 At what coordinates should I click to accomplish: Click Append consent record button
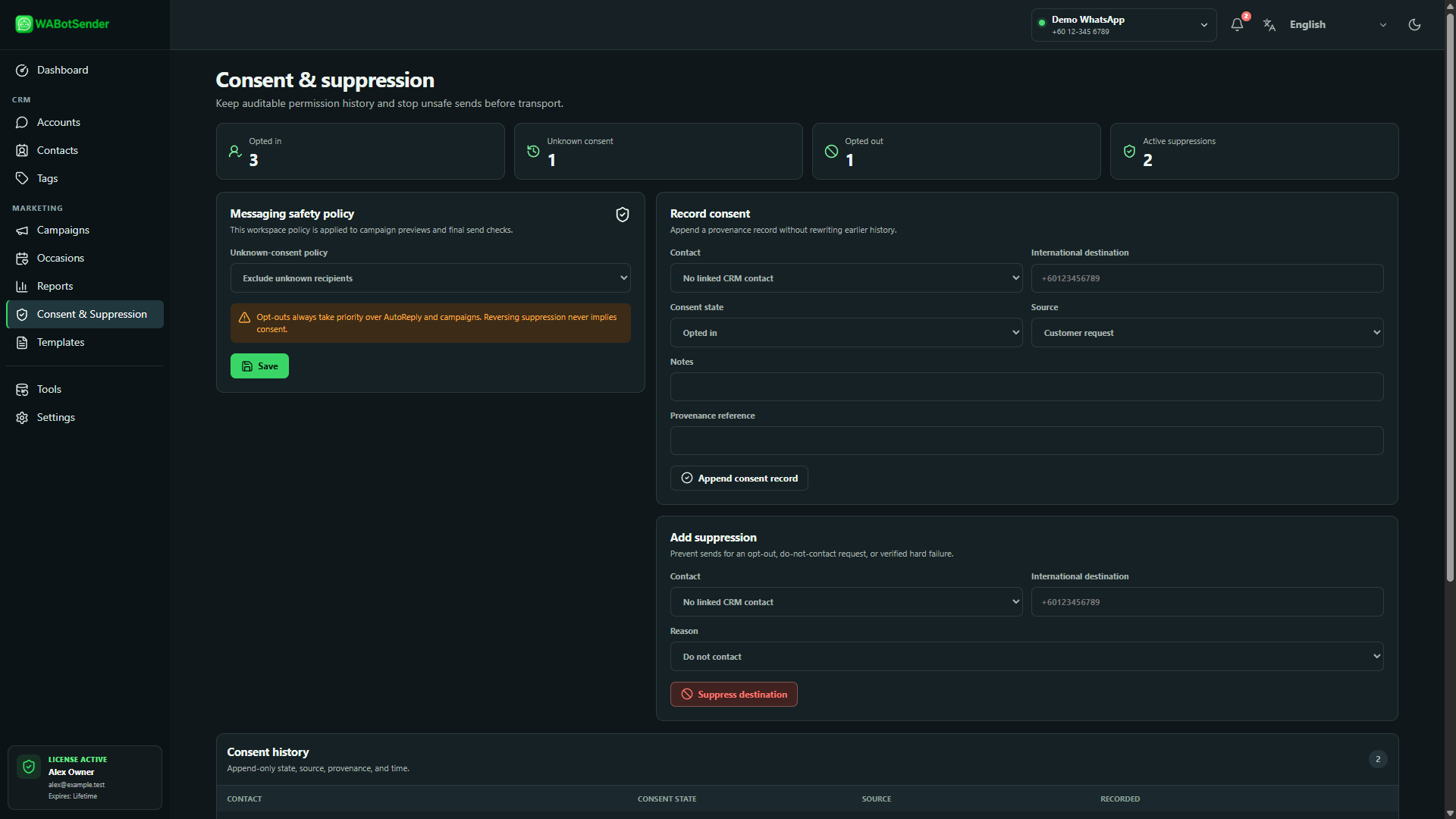(739, 479)
